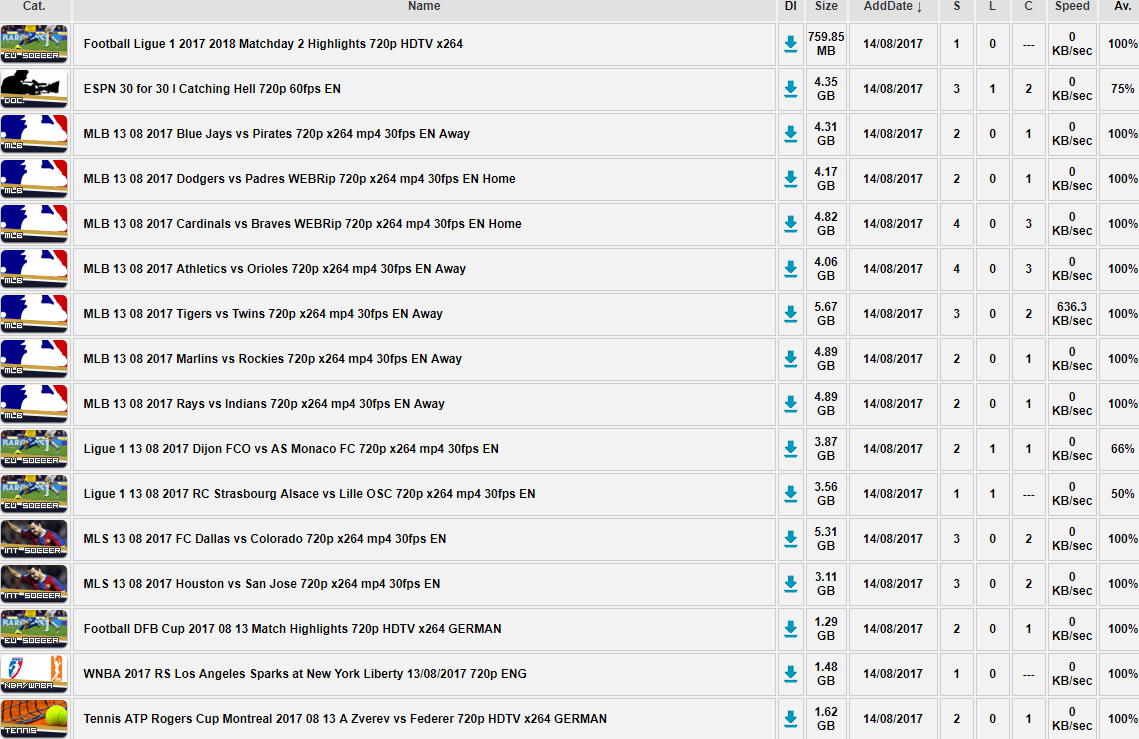Image resolution: width=1139 pixels, height=739 pixels.
Task: Open MLB Rays vs Indians link
Action: coord(264,404)
